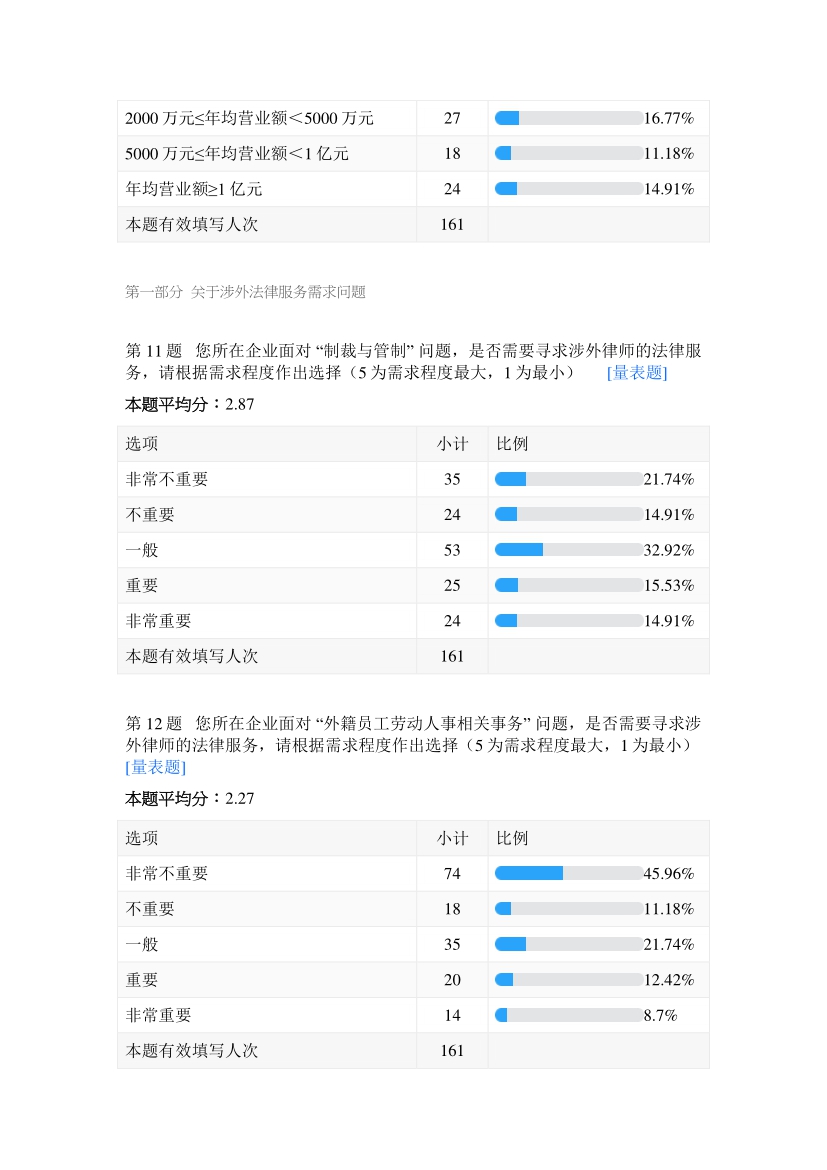Click the 12.42% progress bar

click(568, 980)
